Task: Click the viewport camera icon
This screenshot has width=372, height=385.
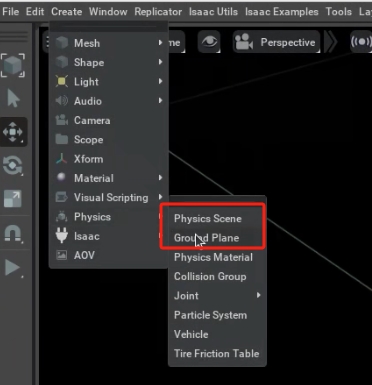Action: (244, 42)
